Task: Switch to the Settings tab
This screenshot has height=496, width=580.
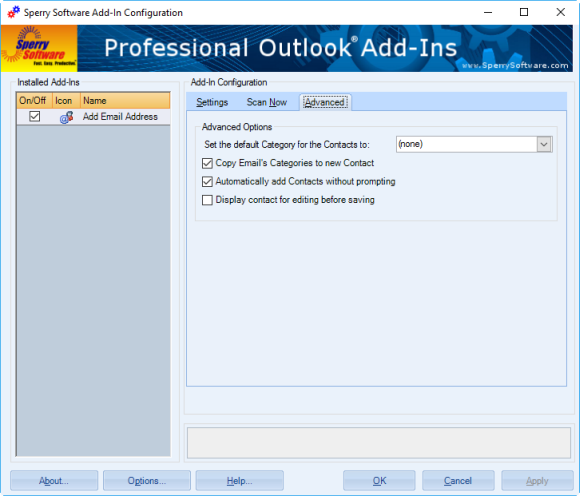Action: point(212,102)
